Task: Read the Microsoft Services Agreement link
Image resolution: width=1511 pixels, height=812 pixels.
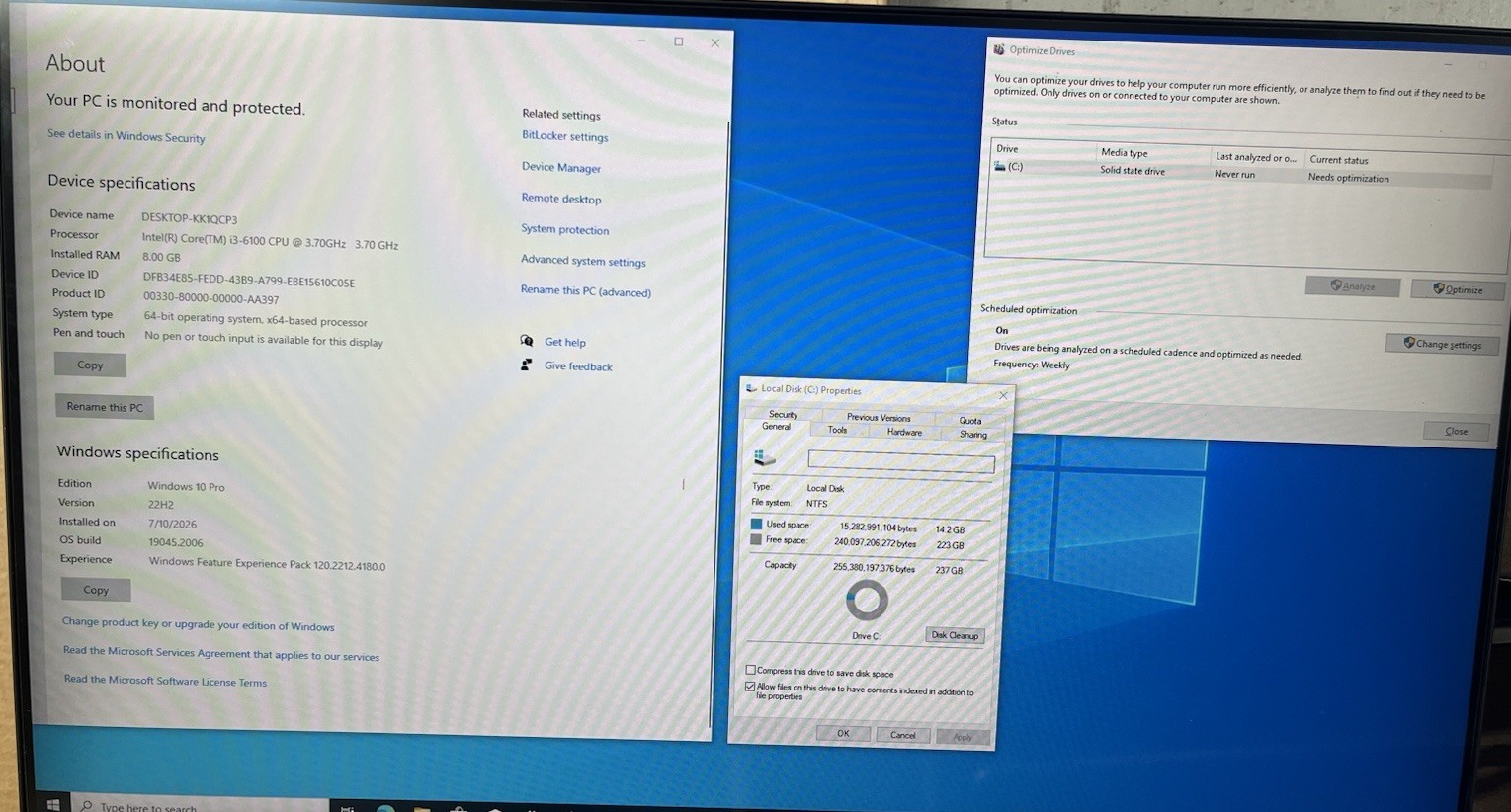Action: tap(221, 653)
